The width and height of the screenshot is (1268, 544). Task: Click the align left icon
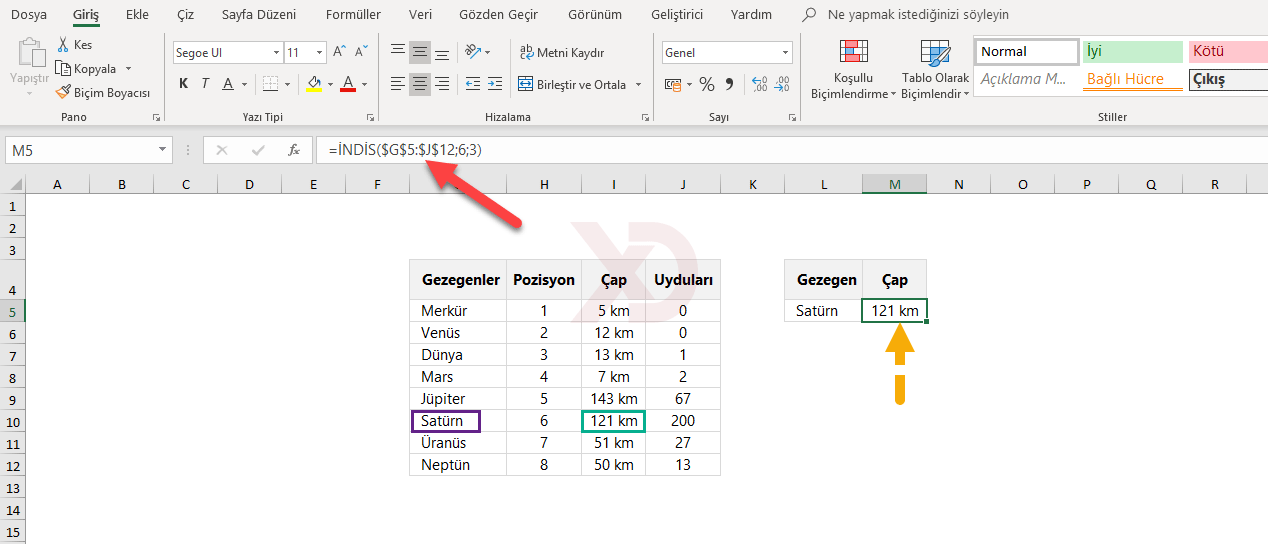click(x=398, y=84)
